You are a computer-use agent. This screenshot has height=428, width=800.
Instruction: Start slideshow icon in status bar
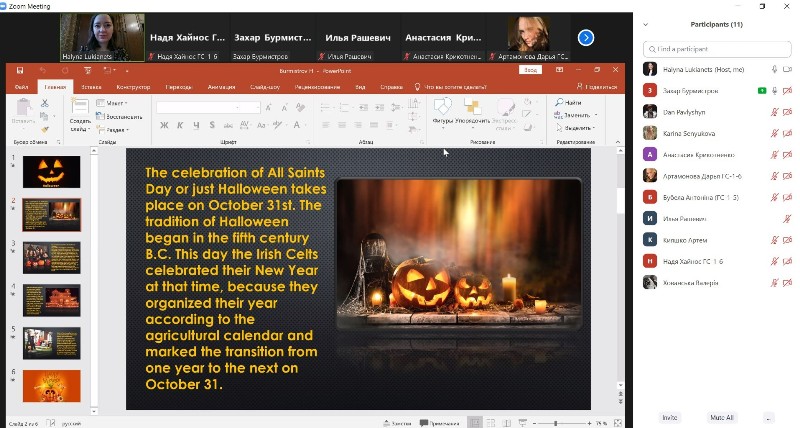[x=523, y=423]
